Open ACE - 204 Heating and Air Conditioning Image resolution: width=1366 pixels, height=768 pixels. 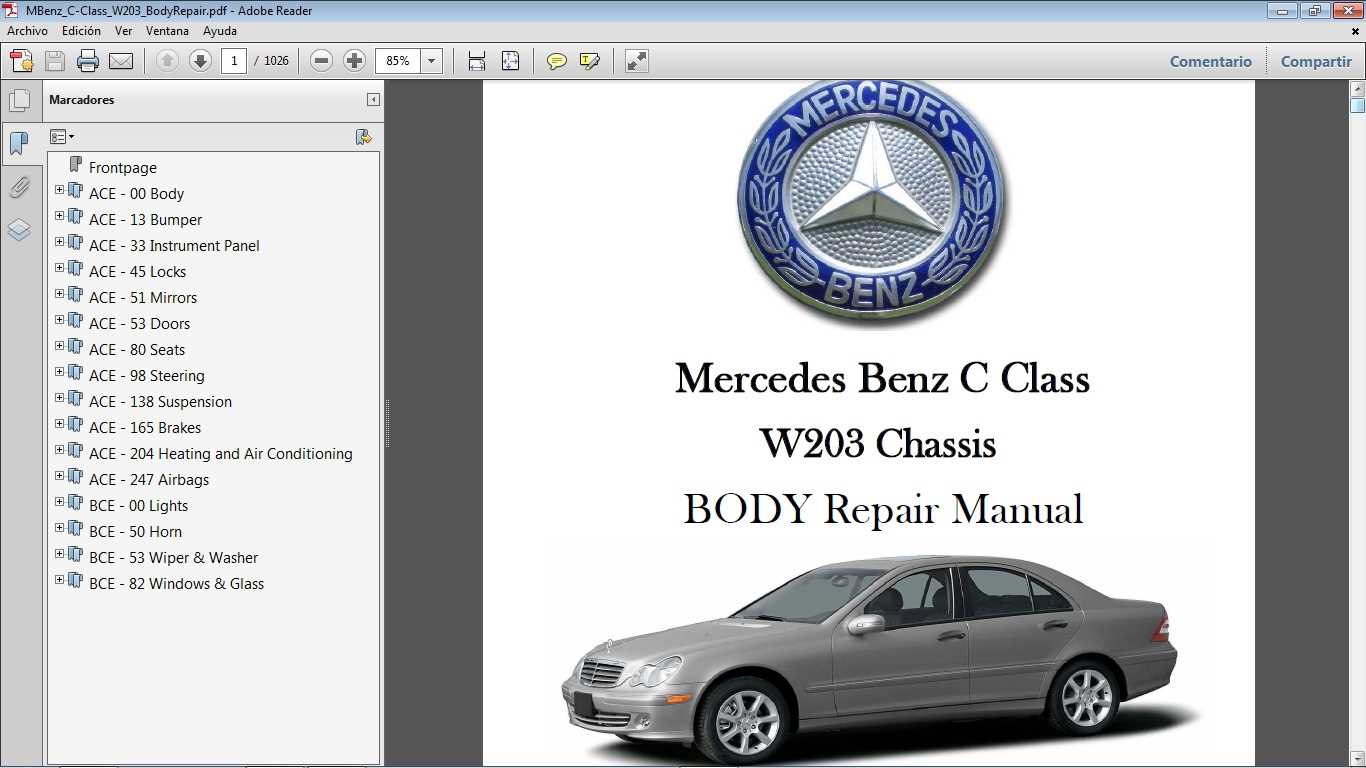tap(221, 454)
